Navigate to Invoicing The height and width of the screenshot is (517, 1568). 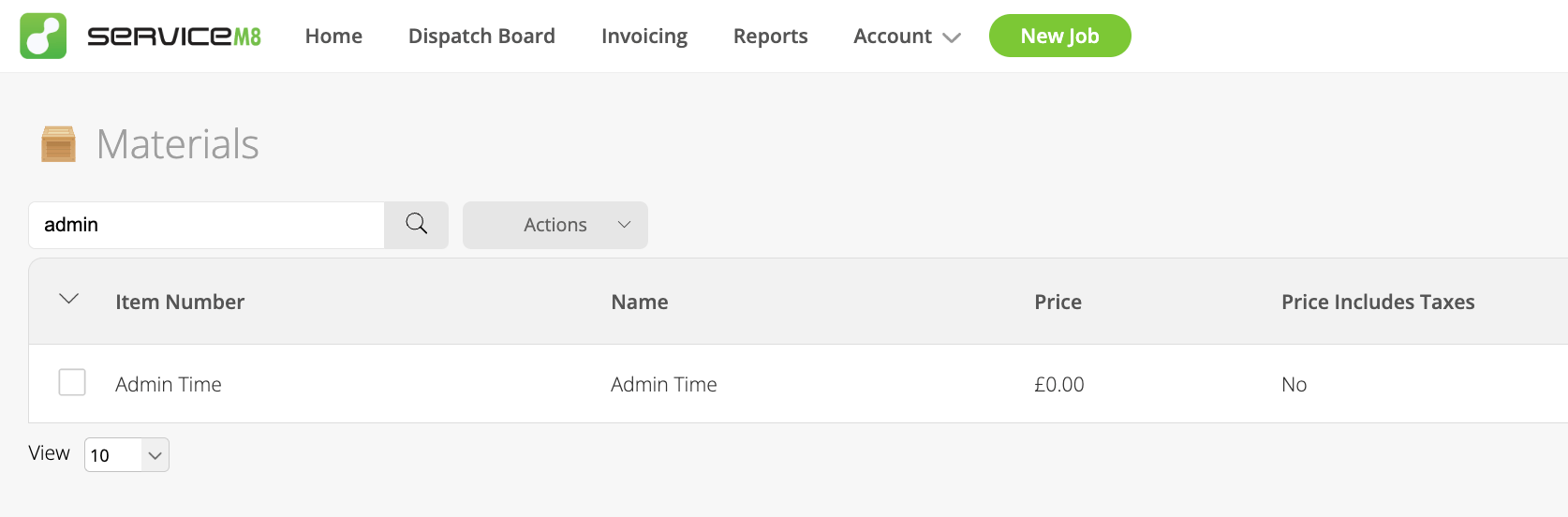click(x=644, y=37)
